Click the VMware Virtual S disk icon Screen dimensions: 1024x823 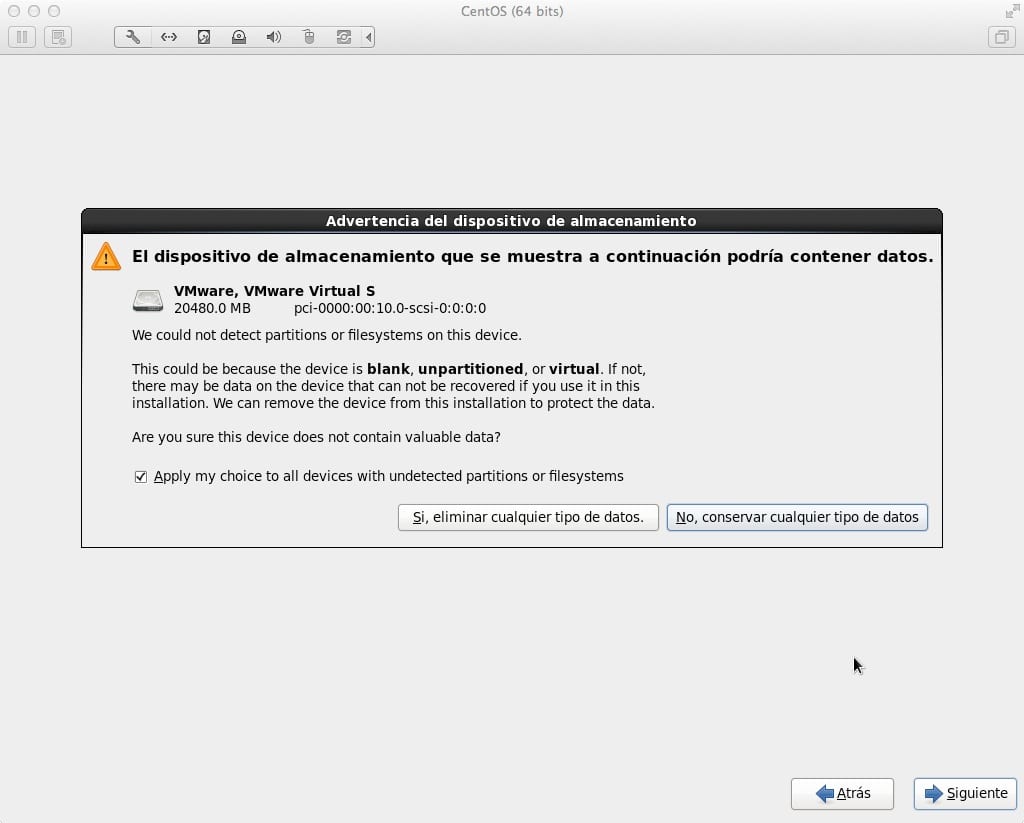click(x=148, y=300)
